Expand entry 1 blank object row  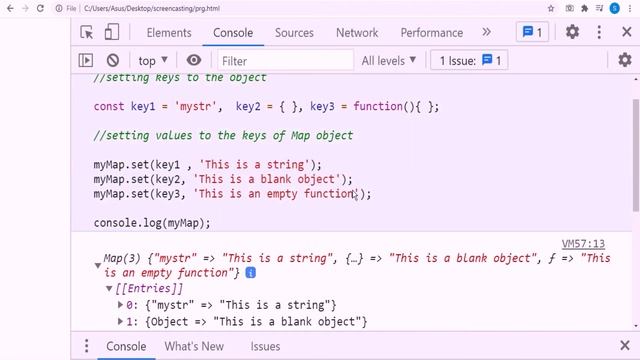(x=120, y=321)
